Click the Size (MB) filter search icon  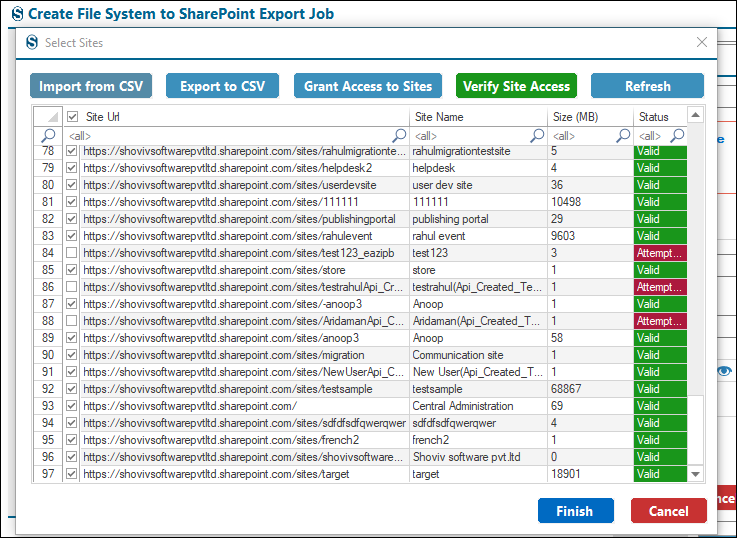(623, 135)
